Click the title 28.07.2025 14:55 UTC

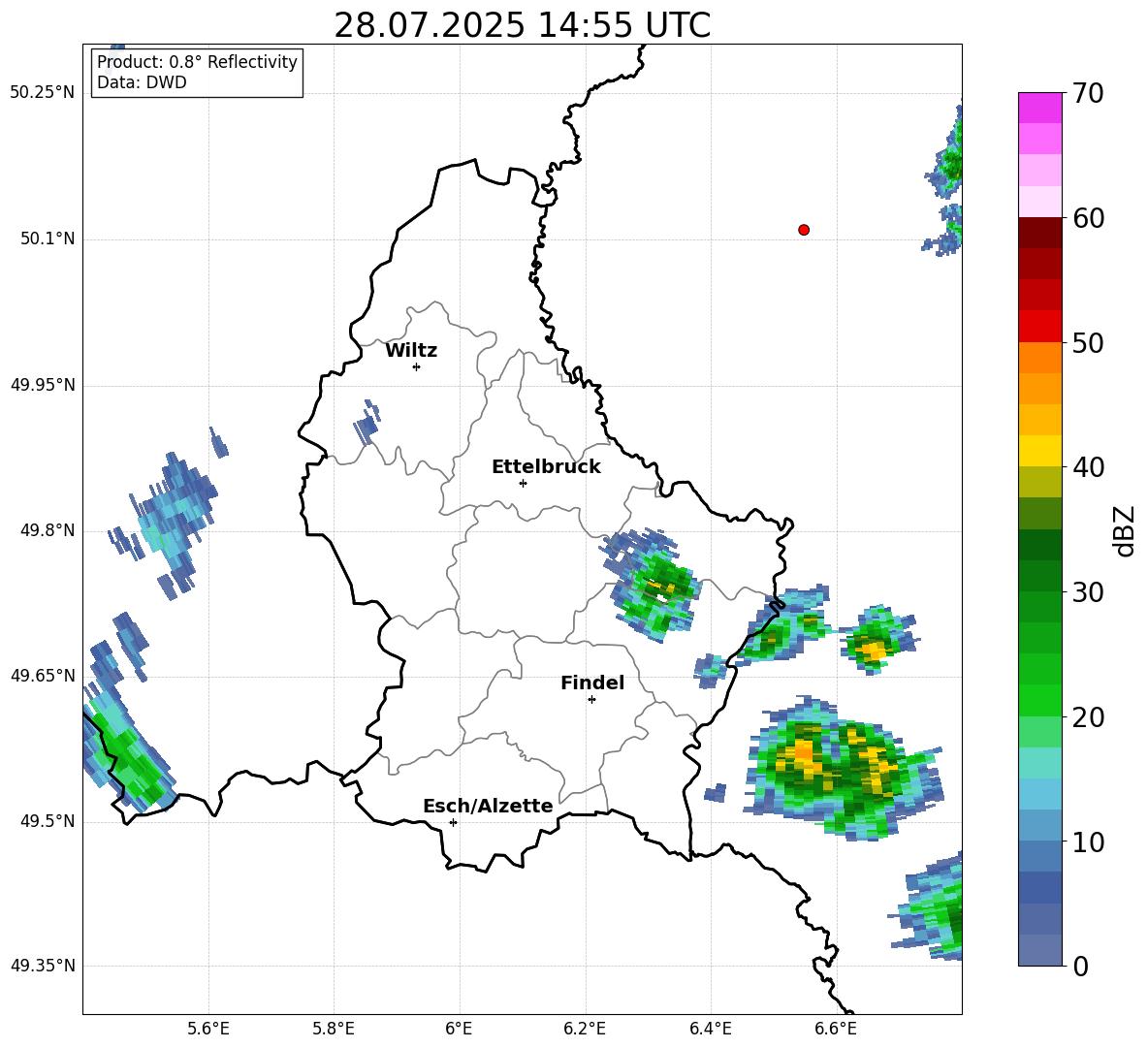522,25
